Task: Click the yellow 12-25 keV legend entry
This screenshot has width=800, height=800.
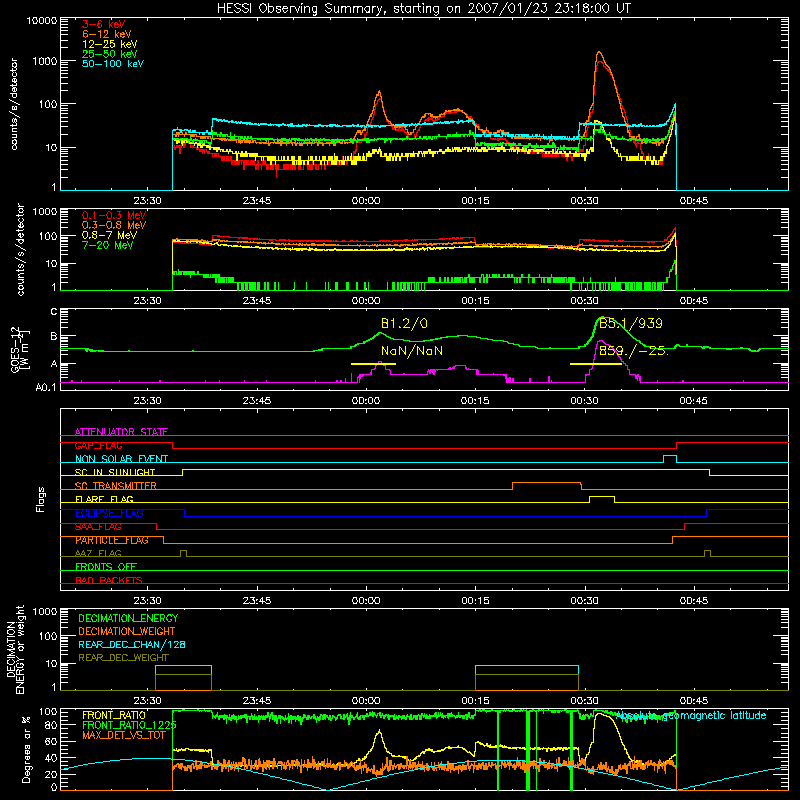Action: 110,44
